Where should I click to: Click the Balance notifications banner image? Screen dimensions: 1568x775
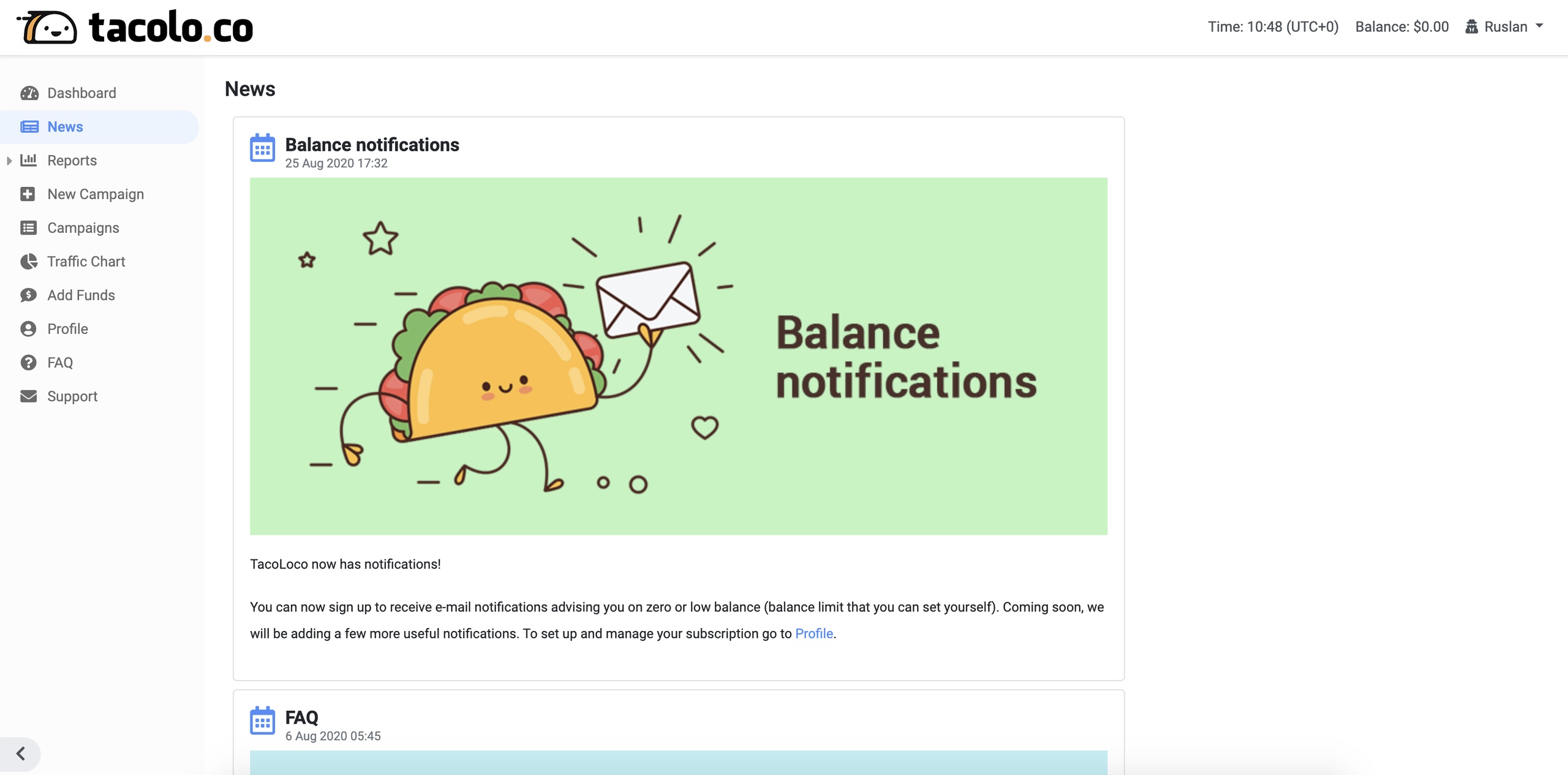pyautogui.click(x=678, y=356)
